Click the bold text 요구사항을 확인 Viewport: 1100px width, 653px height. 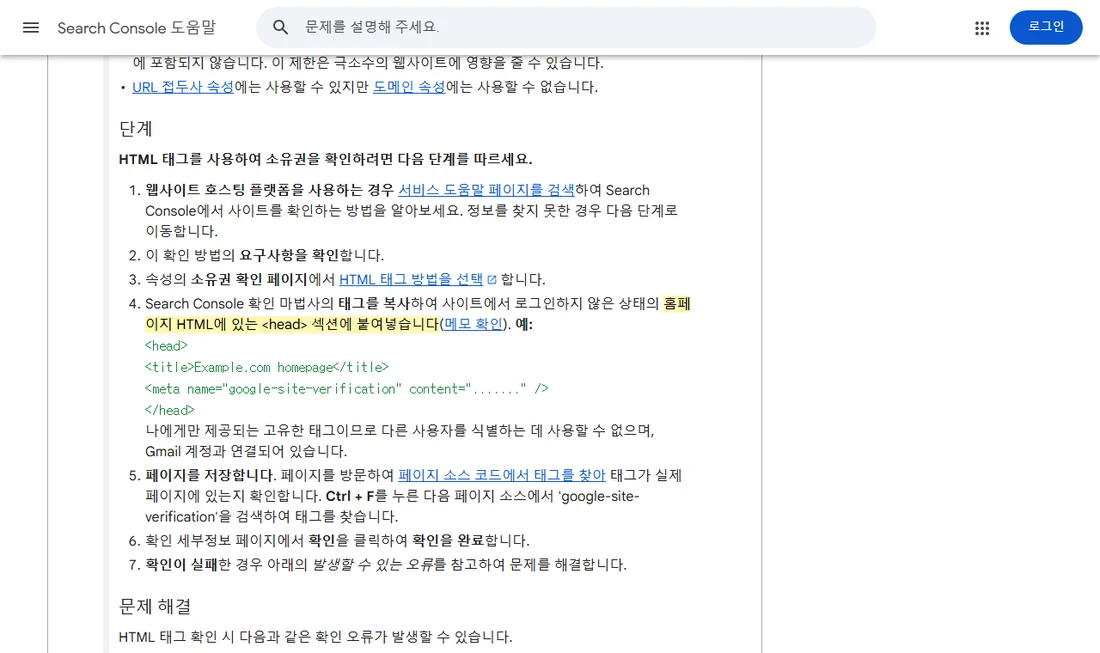(x=289, y=255)
